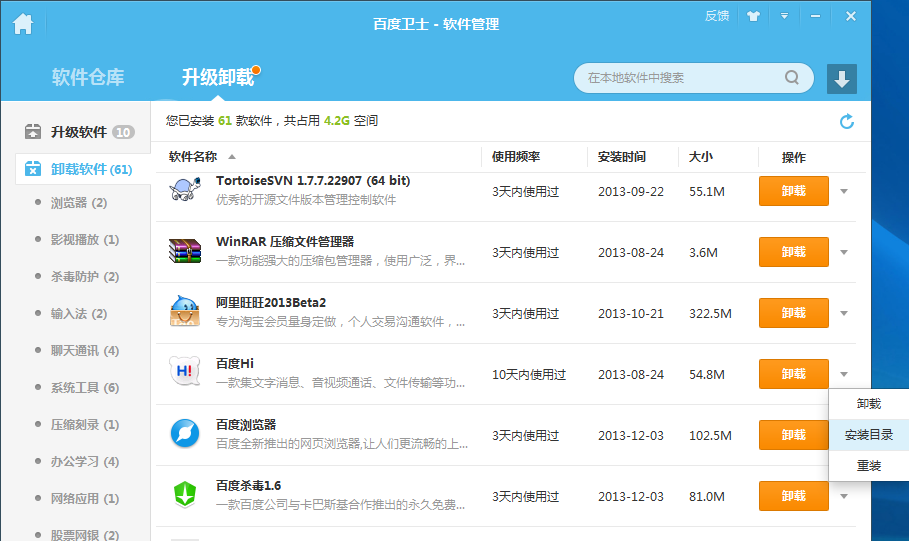Click the home icon in title bar
909x541 pixels.
(23, 23)
